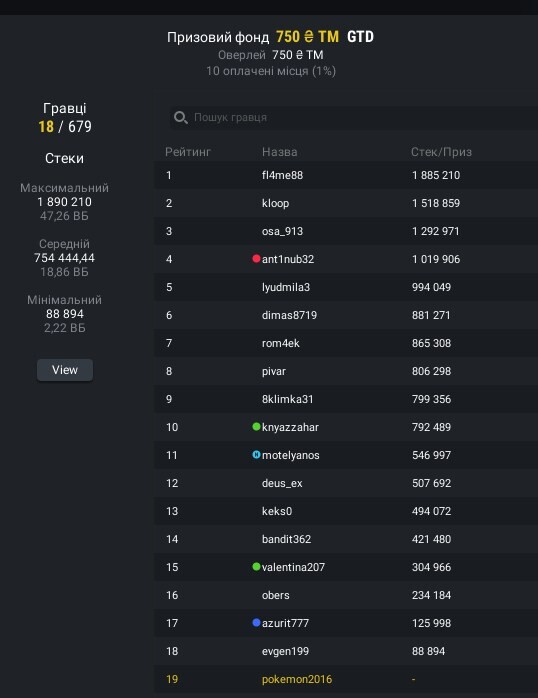Click the green dot beside knyazzahar
Viewport: 538px width, 698px height.
coord(256,426)
